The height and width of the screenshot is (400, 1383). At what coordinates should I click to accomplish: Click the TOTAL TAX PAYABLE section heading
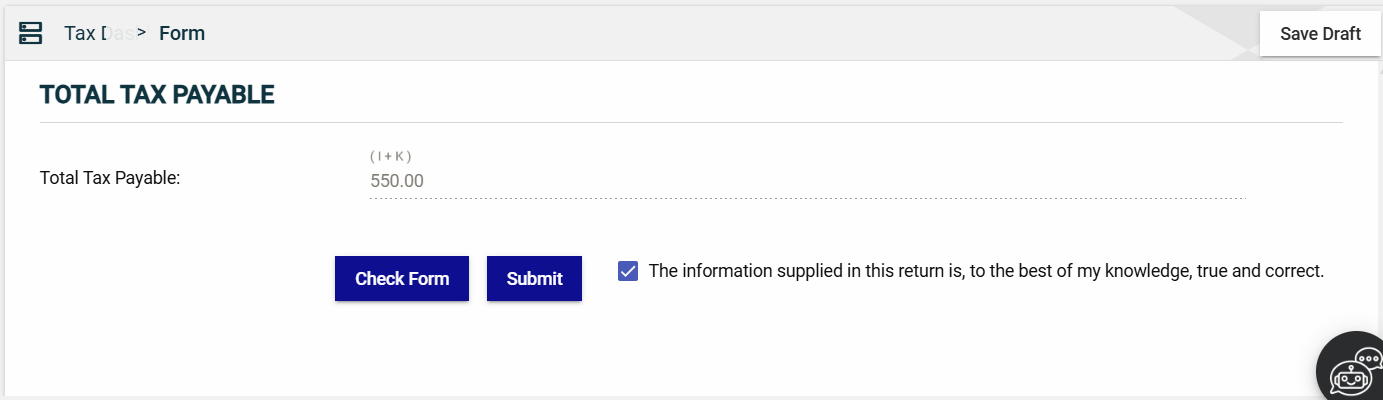[x=157, y=95]
